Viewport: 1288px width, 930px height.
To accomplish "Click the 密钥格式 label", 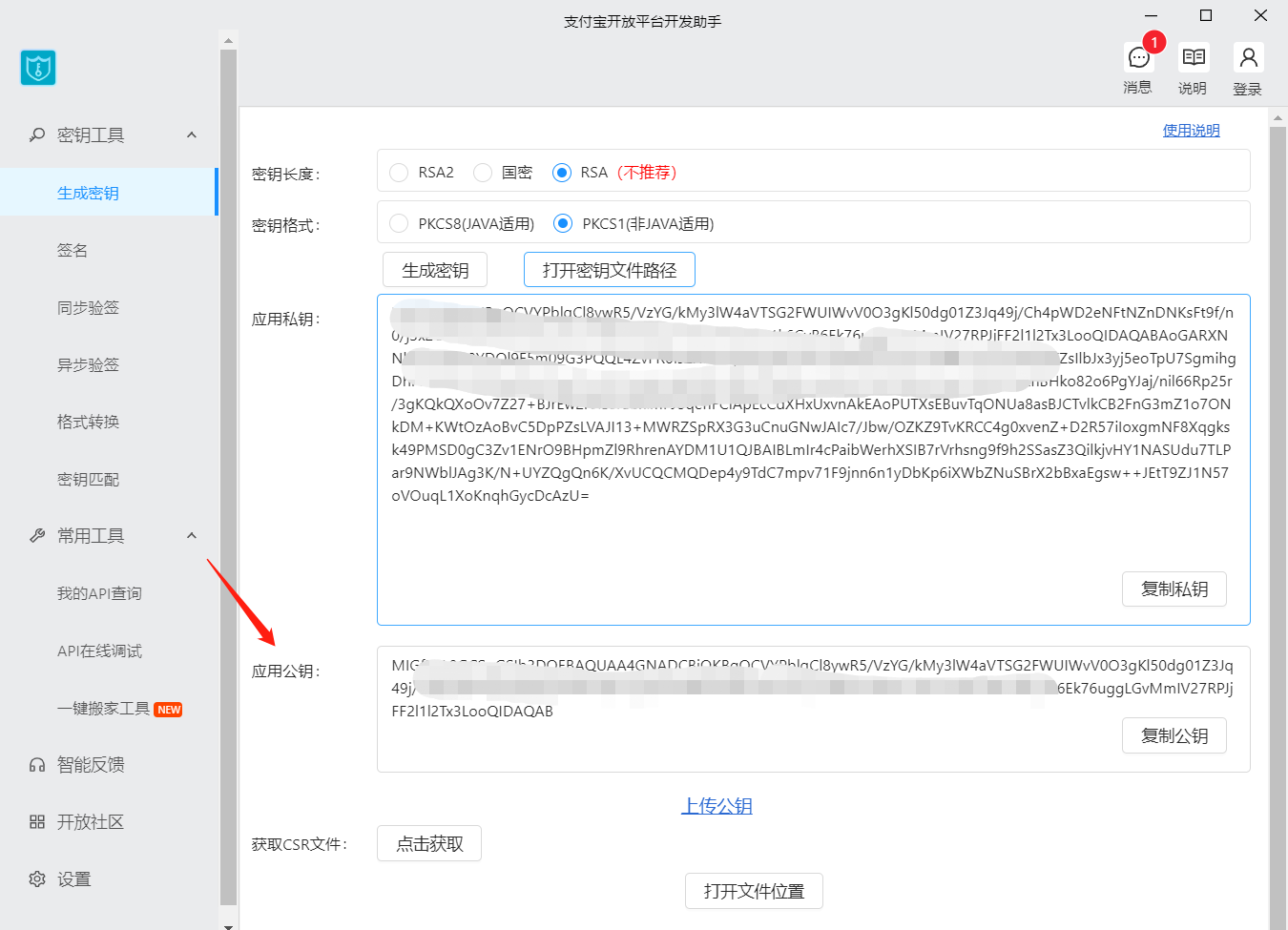I will [x=286, y=225].
